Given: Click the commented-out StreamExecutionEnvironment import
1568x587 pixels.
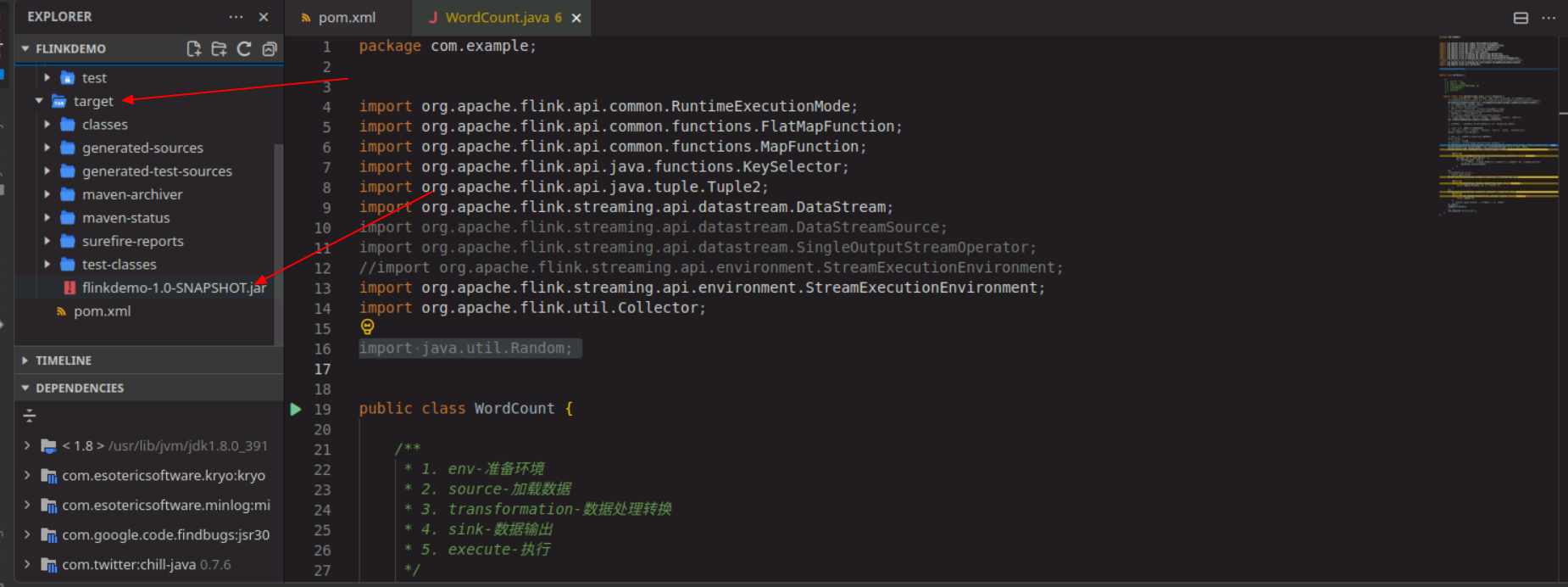Looking at the screenshot, I should point(710,268).
